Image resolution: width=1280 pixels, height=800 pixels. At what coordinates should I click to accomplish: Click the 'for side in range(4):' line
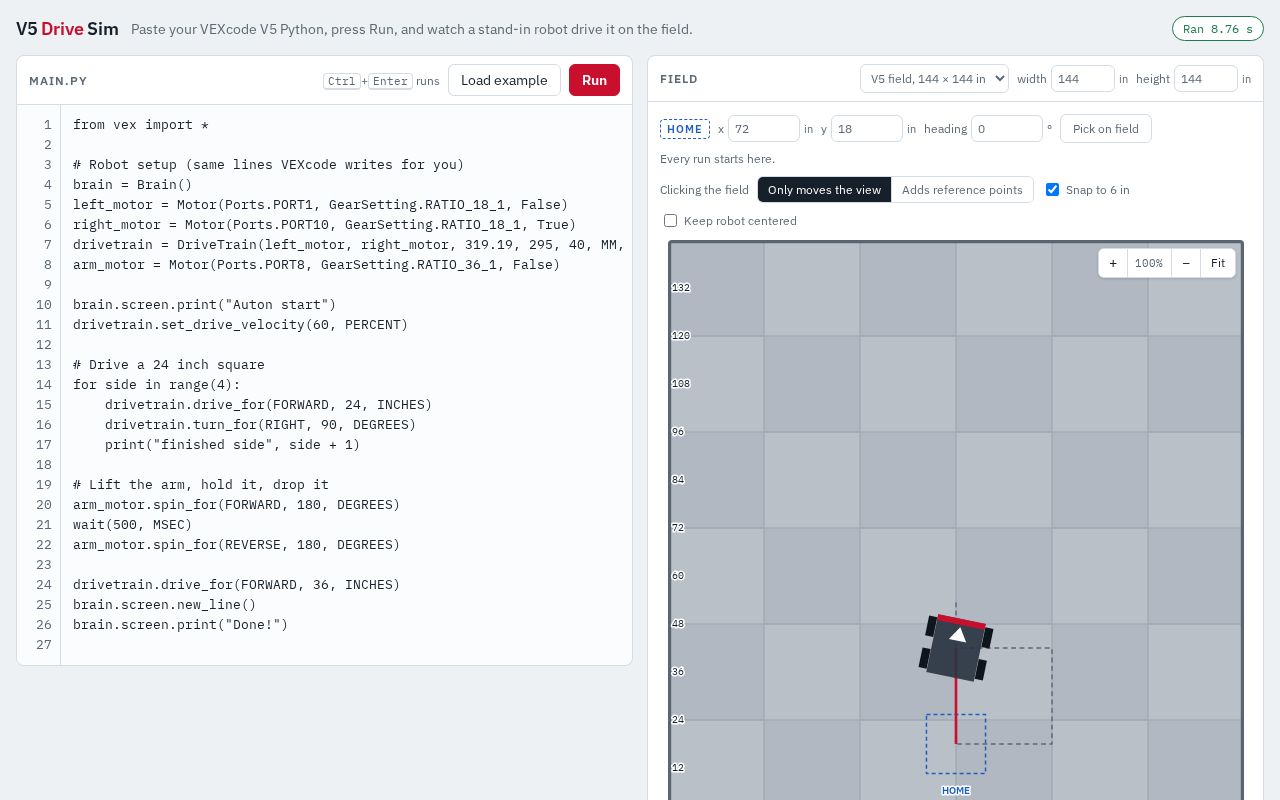[x=157, y=385]
